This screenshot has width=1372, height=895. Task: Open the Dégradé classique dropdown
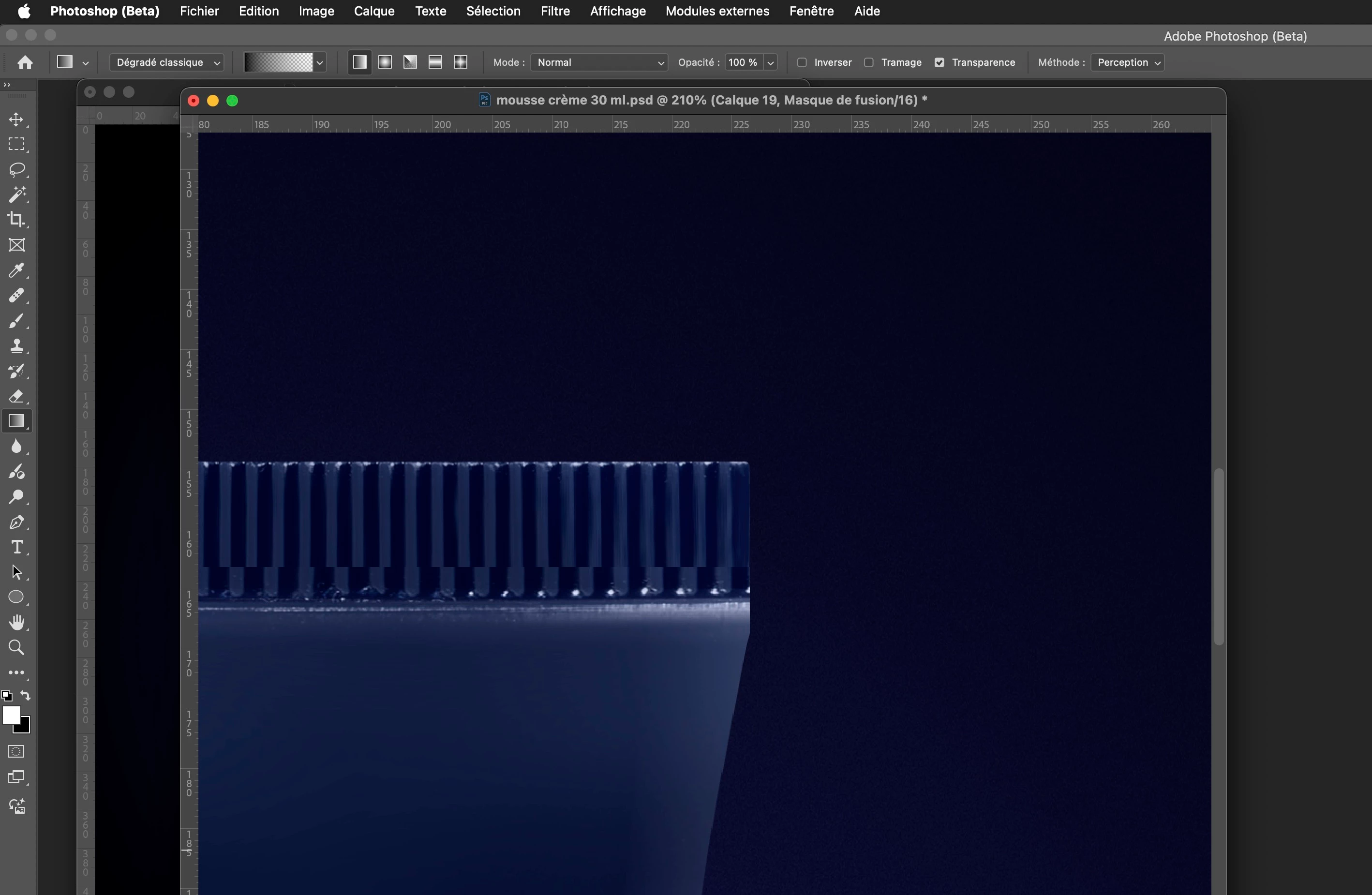(x=167, y=62)
